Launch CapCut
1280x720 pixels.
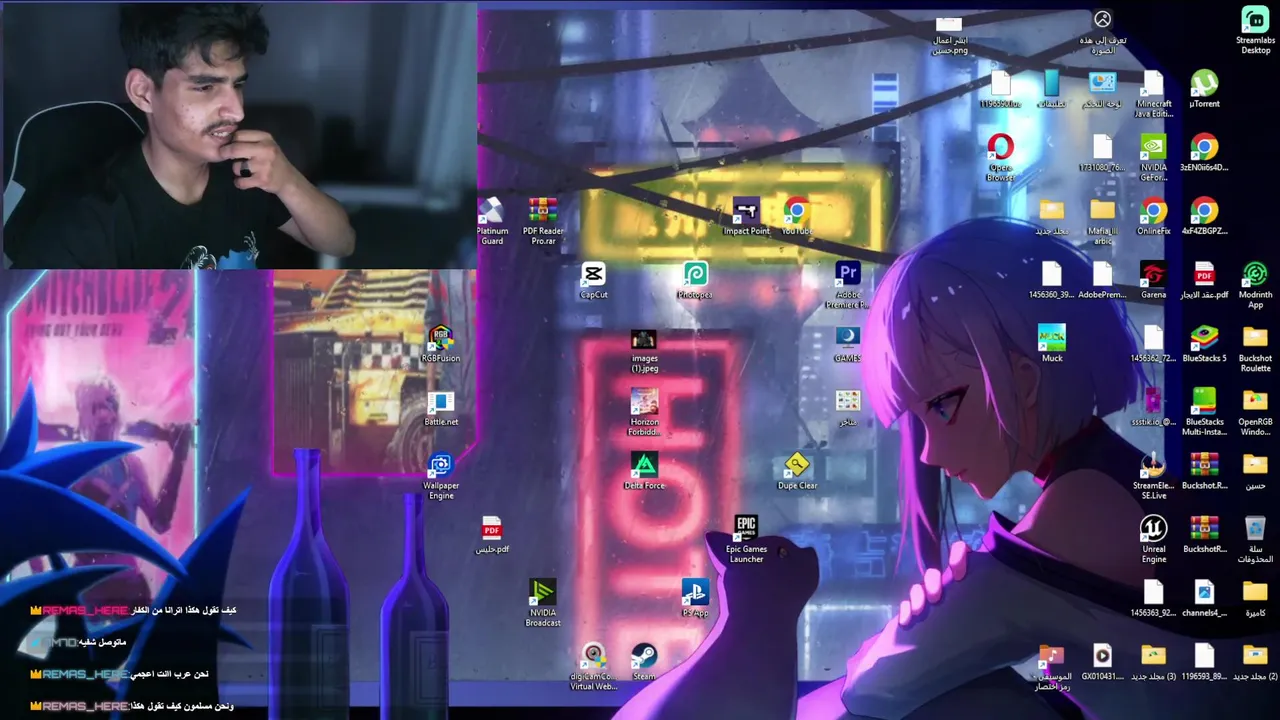[593, 280]
